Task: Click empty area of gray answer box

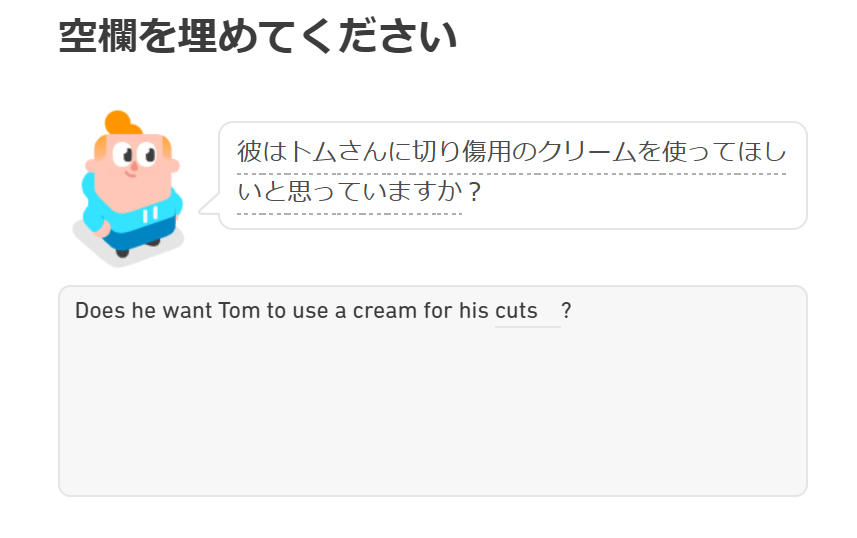Action: (432, 420)
